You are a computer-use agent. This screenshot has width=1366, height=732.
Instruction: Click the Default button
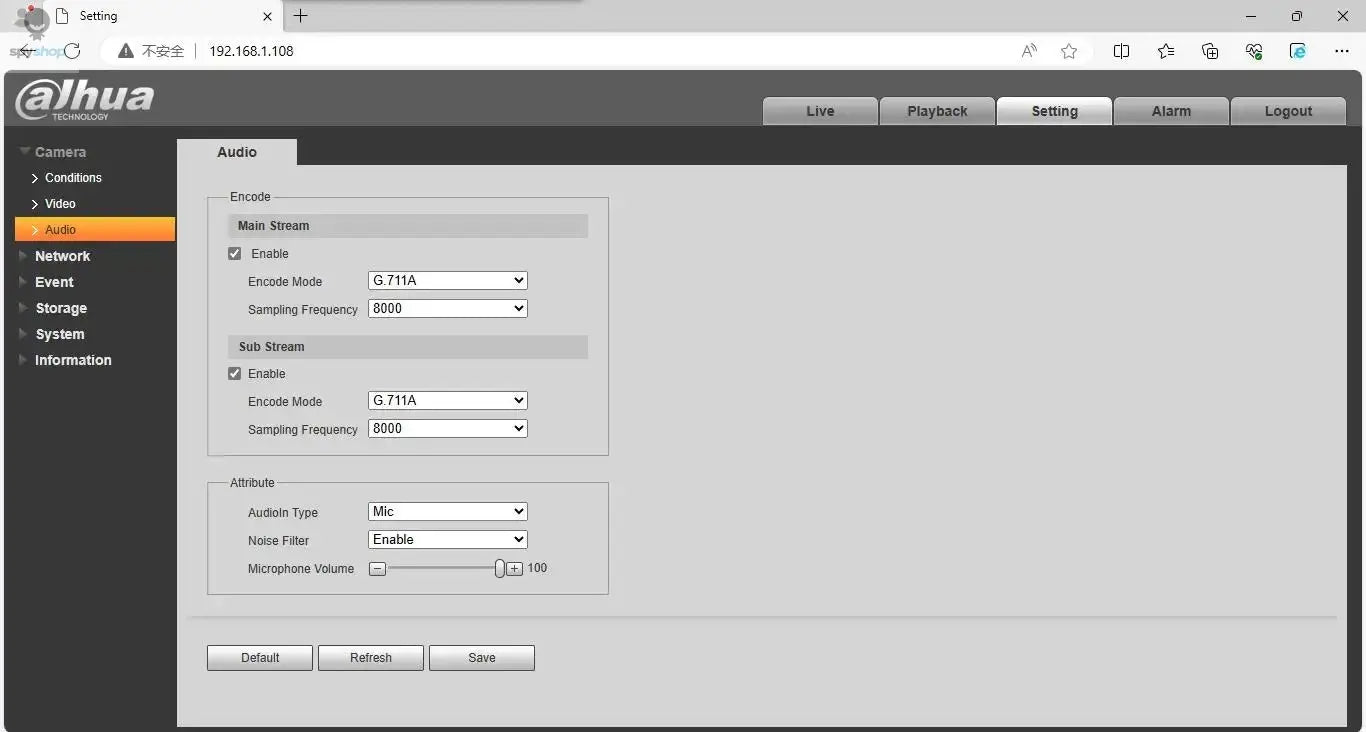pos(260,658)
